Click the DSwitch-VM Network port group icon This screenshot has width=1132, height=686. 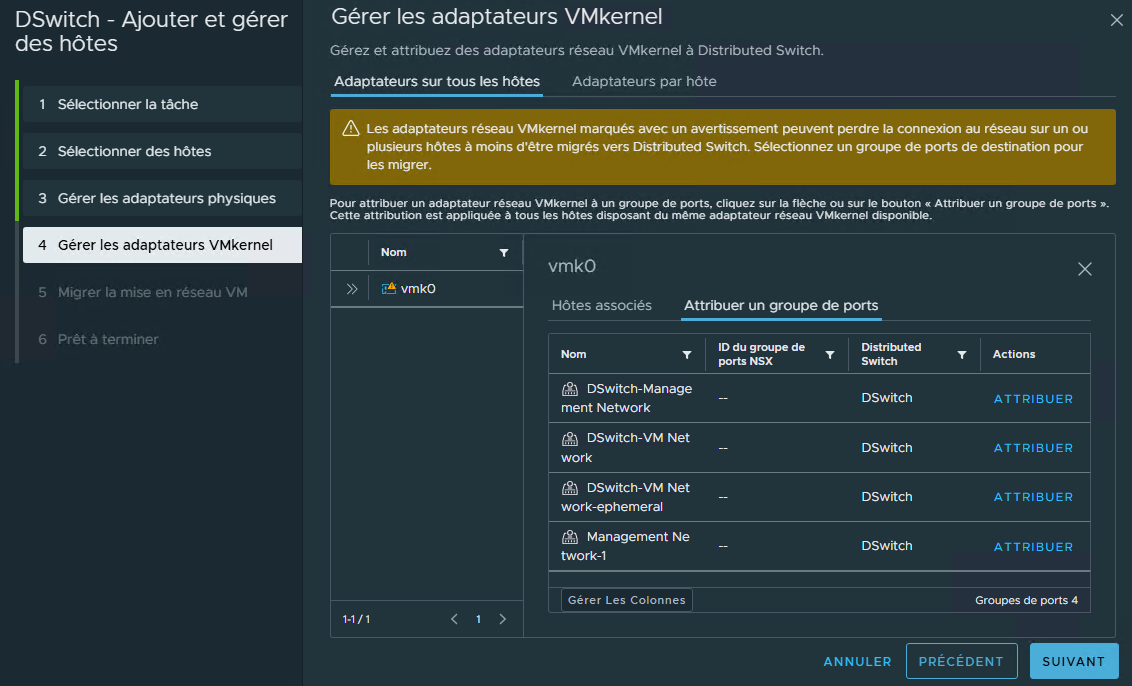tap(570, 438)
